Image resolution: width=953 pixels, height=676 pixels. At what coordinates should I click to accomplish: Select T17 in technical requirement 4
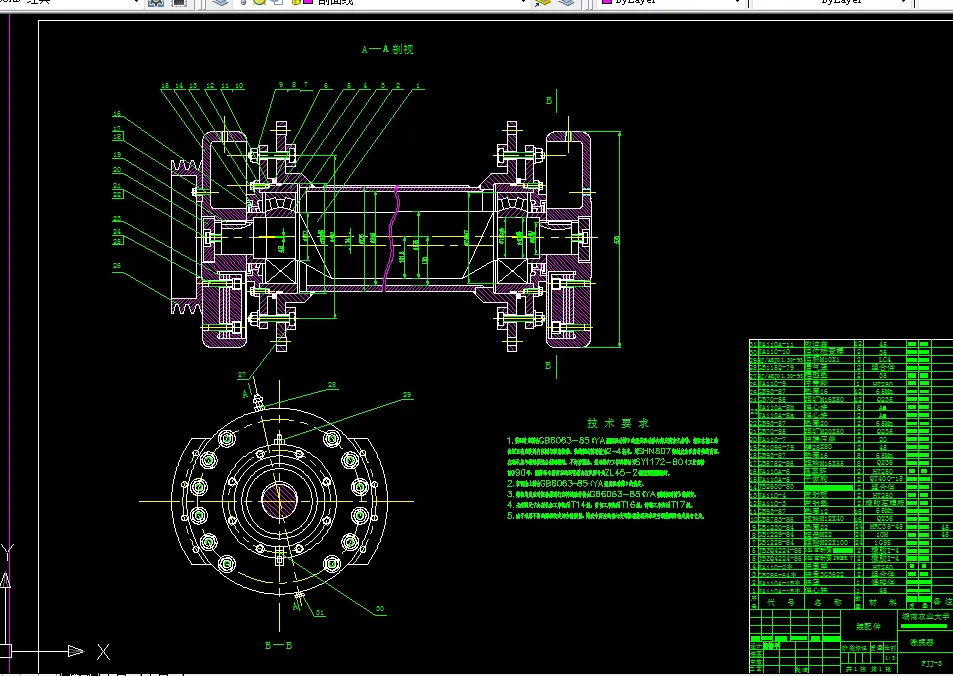677,505
